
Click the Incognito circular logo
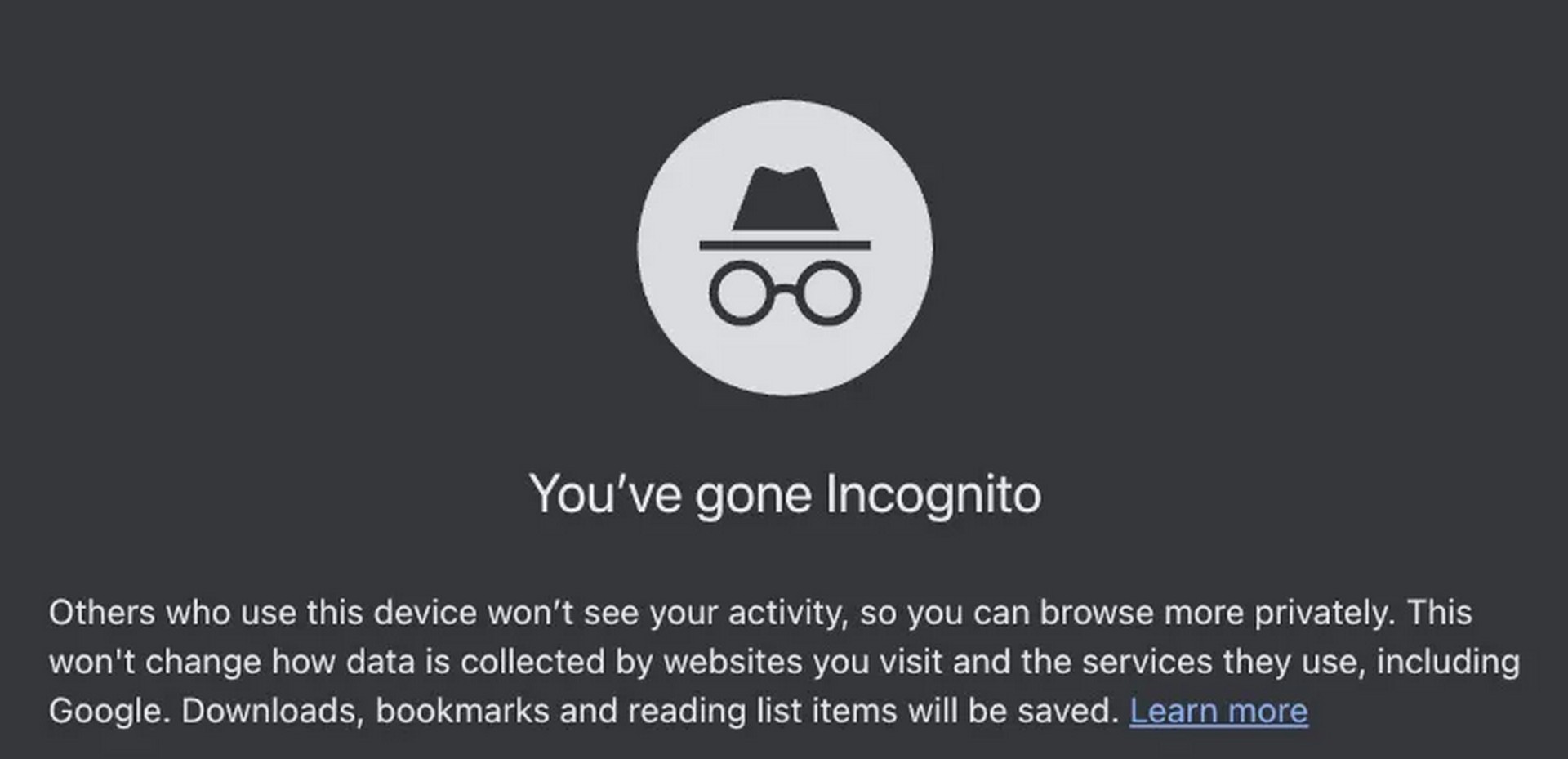click(785, 248)
